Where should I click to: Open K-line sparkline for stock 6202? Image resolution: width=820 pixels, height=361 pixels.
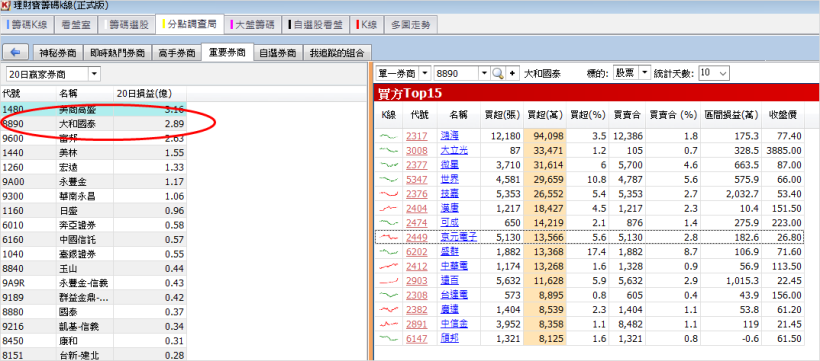389,252
